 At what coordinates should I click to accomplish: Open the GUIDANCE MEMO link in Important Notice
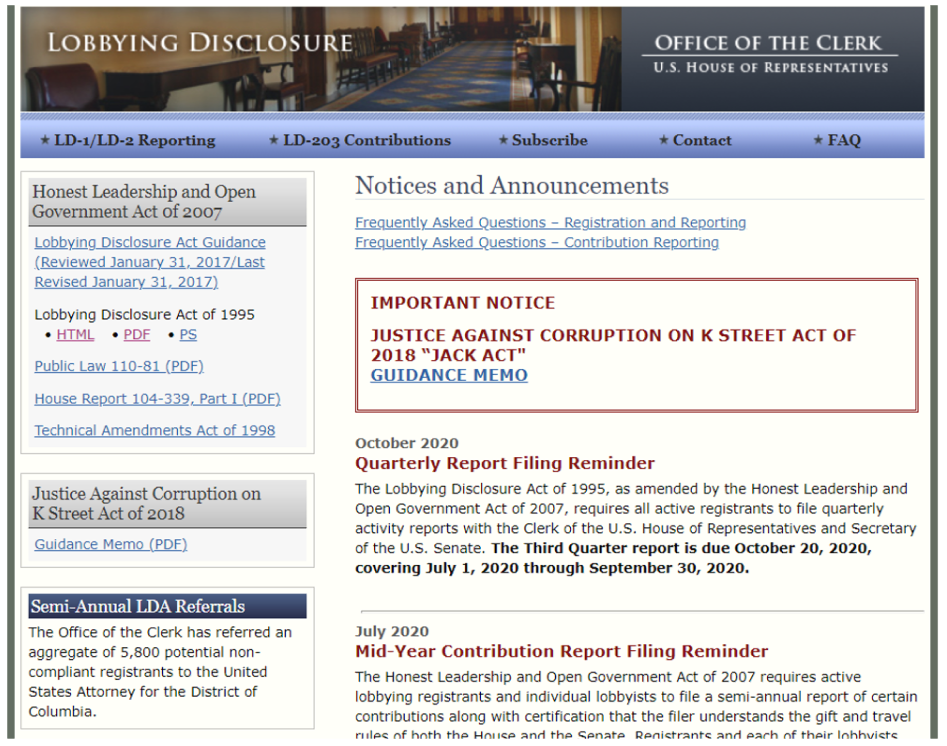click(x=449, y=375)
